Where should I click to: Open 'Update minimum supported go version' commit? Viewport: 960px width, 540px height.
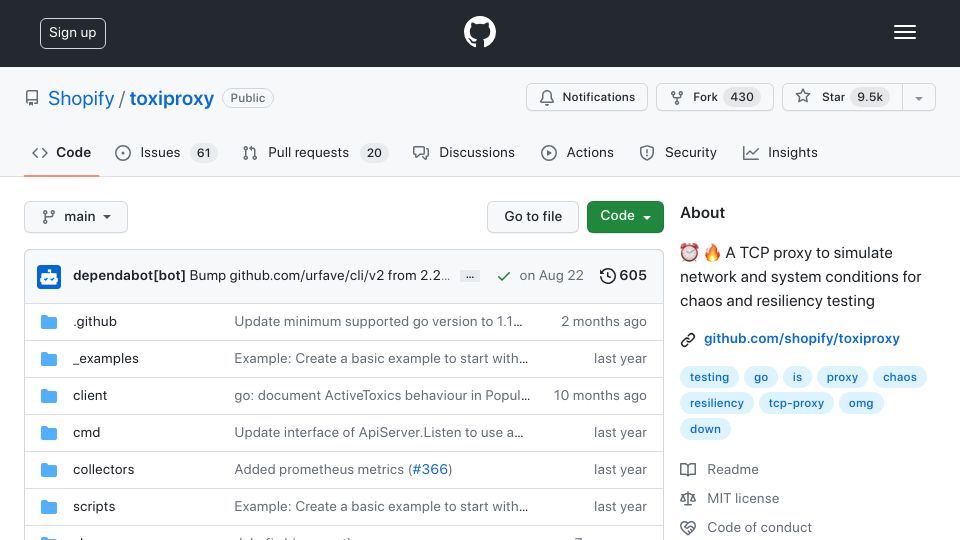378,321
